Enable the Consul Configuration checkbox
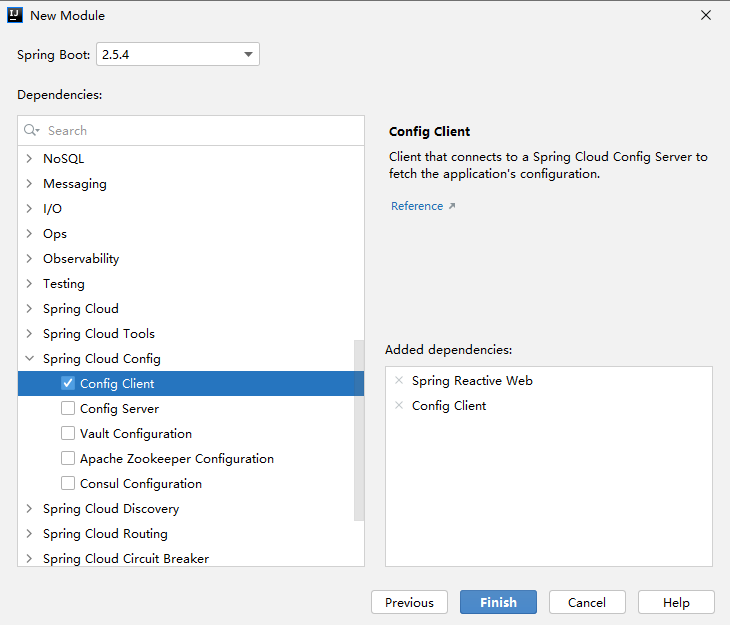Screen dimensions: 730x625 (68, 483)
